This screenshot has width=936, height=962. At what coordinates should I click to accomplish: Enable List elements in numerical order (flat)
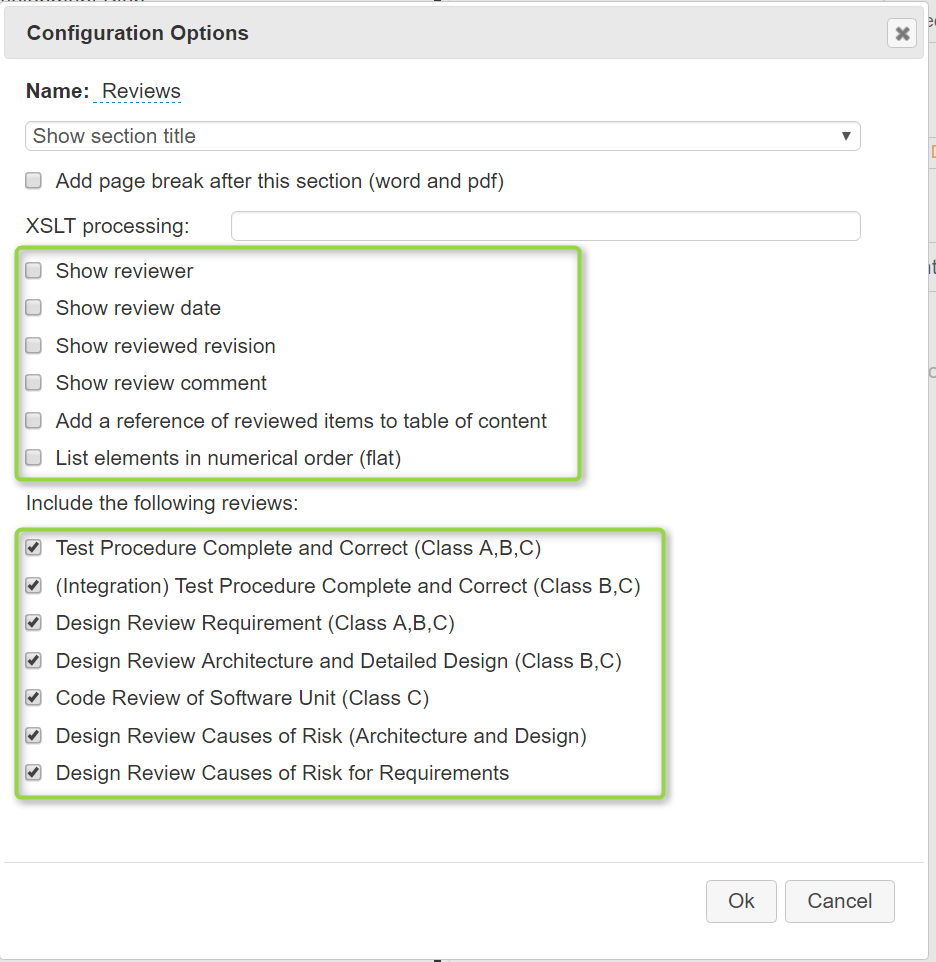point(34,458)
